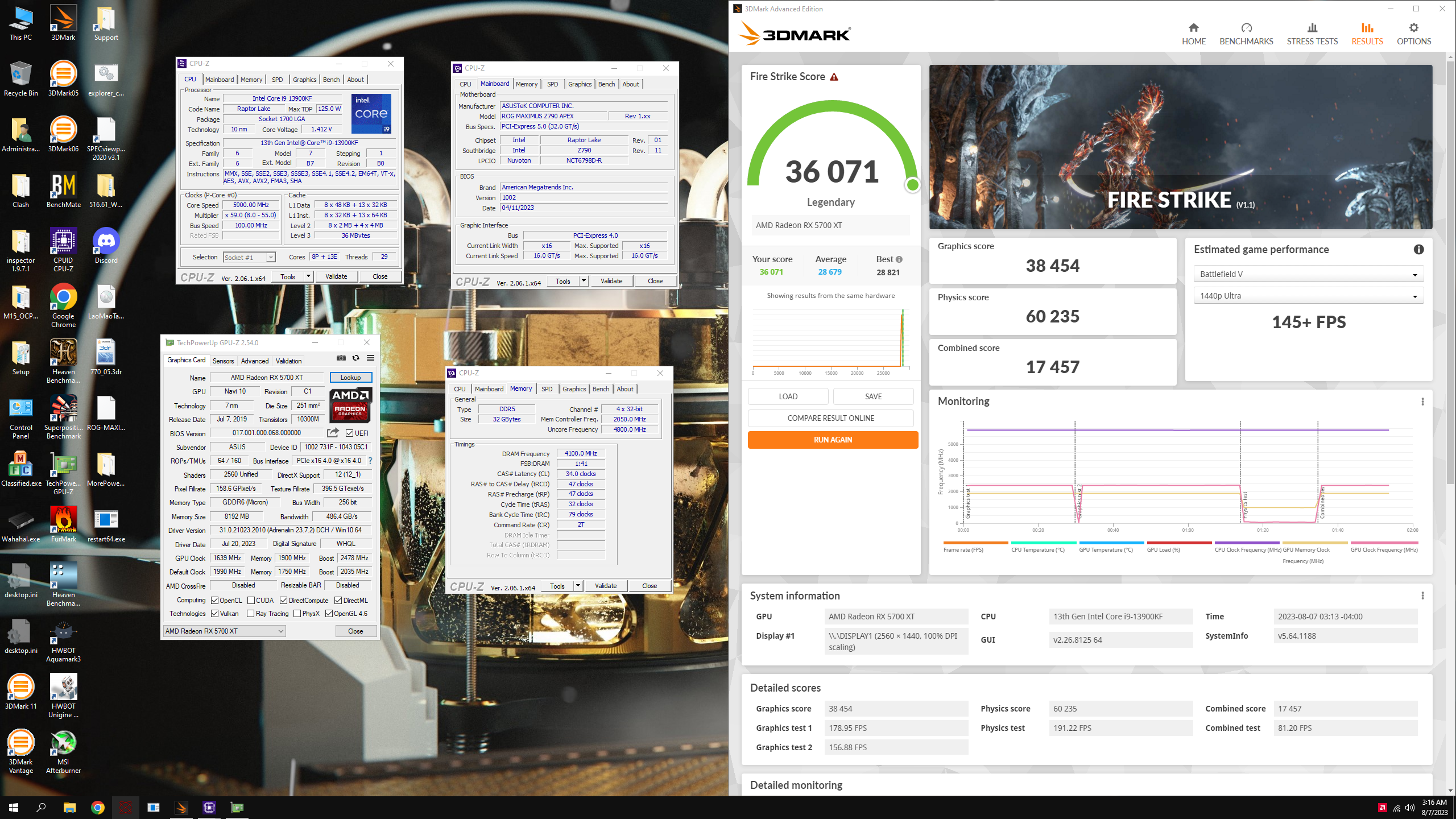Click the GPU-Z BIOS export share icon
Screen dimensions: 1456x819
[x=333, y=433]
